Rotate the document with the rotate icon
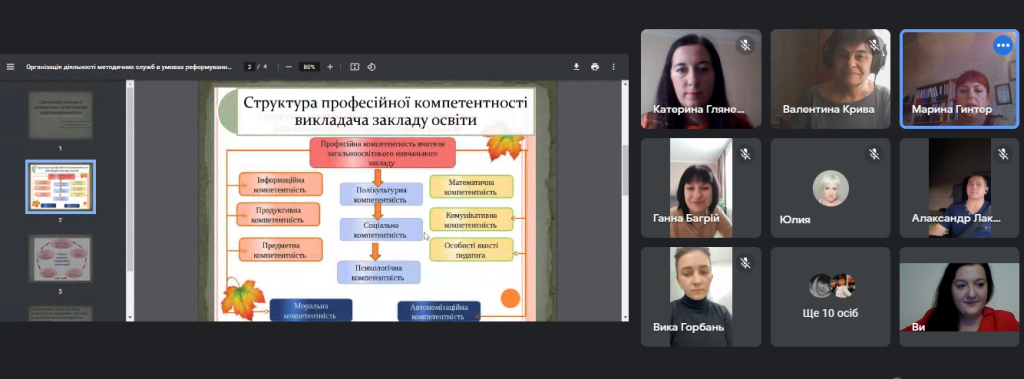This screenshot has height=379, width=1024. pos(372,67)
